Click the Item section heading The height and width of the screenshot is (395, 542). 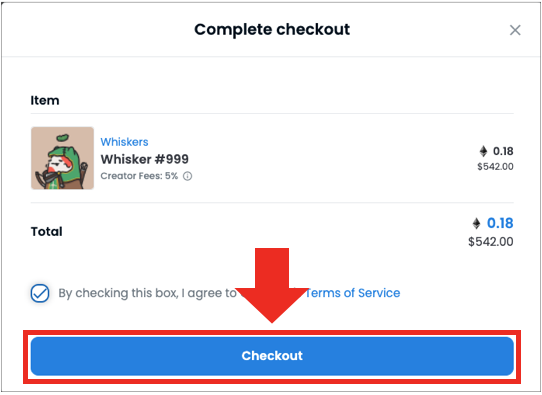point(45,101)
